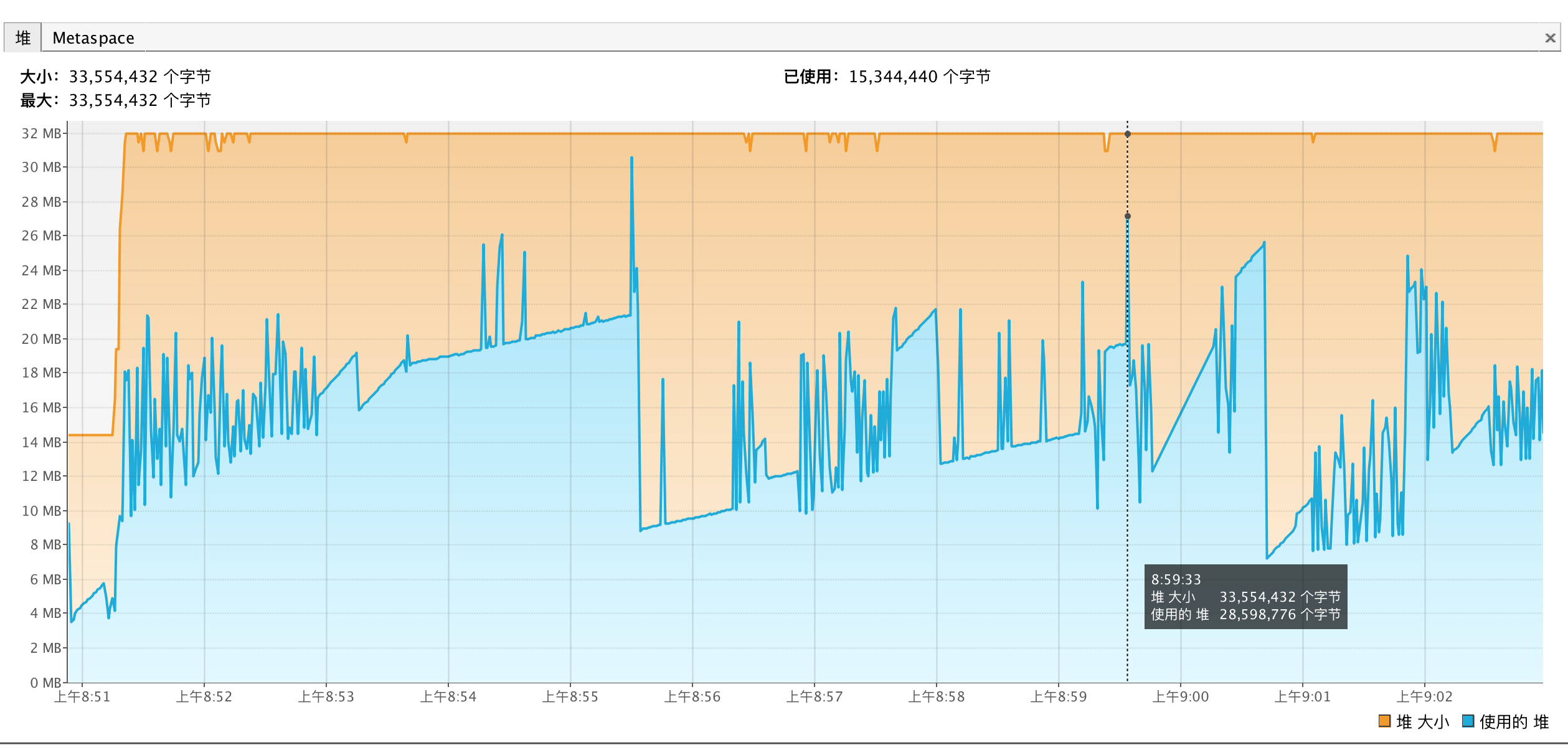Click the 上午8:53 time axis label
The image size is (1568, 745).
point(326,696)
